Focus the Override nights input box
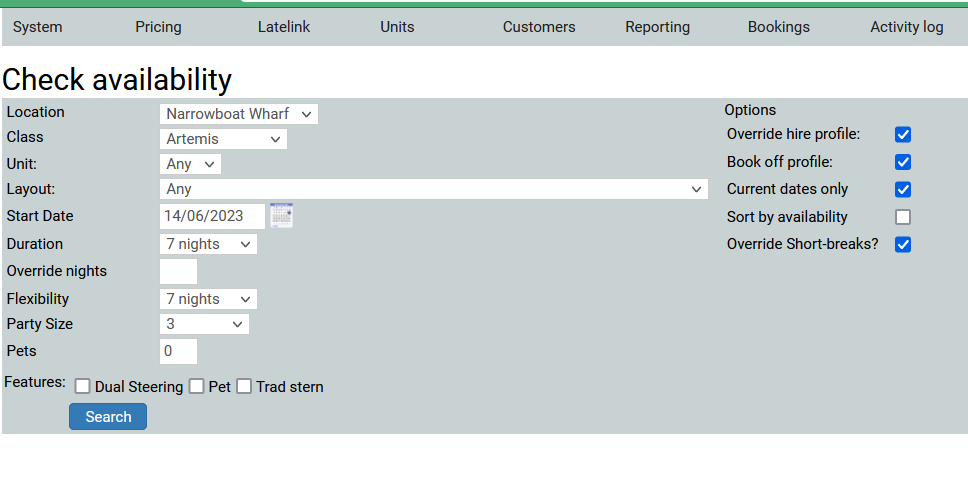The width and height of the screenshot is (968, 495). 178,271
